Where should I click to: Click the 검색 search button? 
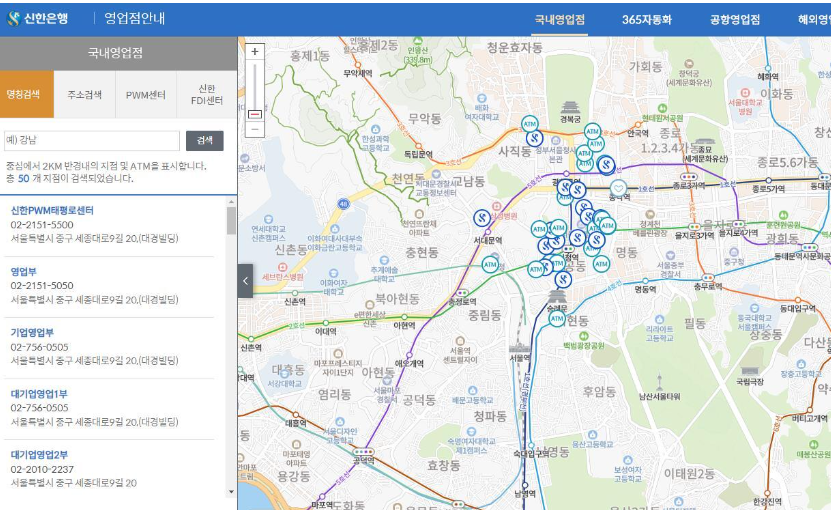point(205,140)
